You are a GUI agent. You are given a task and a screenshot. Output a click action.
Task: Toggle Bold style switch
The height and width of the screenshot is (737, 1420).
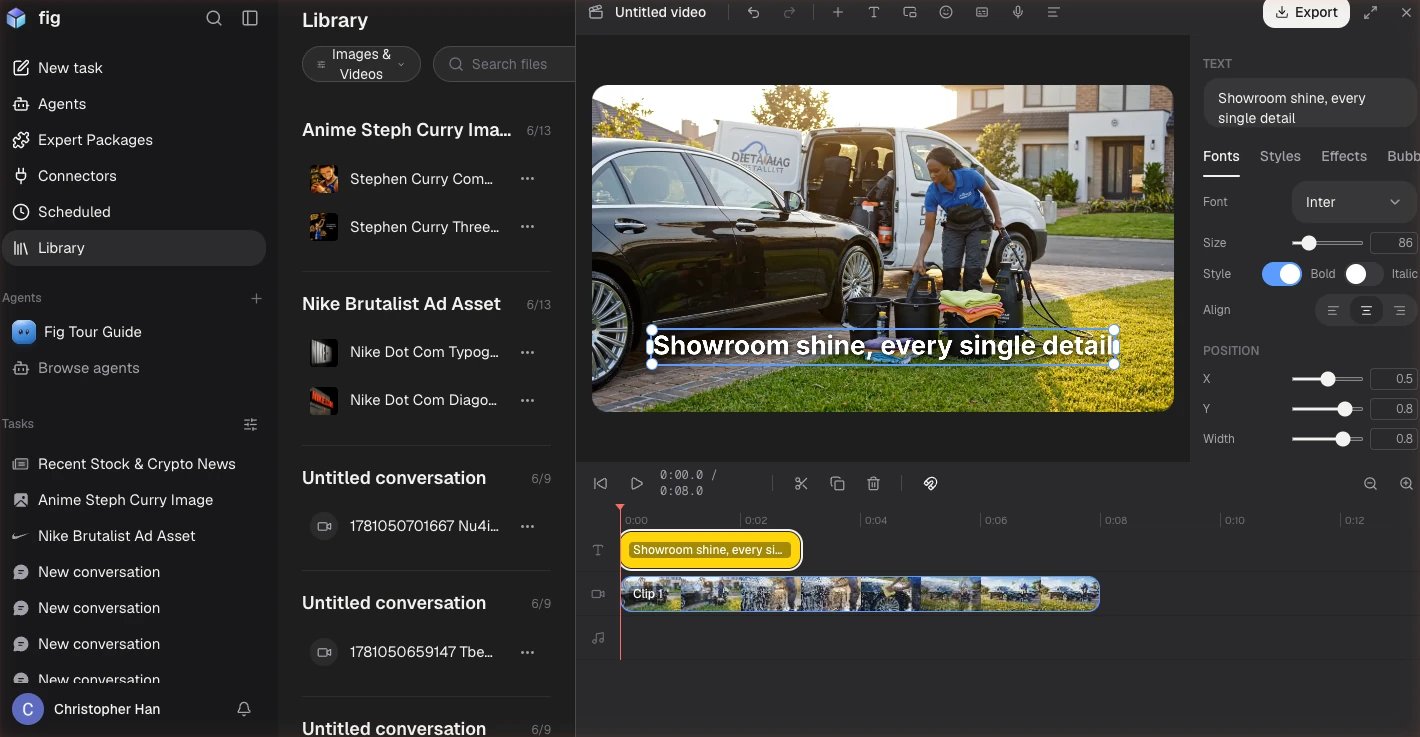1281,274
